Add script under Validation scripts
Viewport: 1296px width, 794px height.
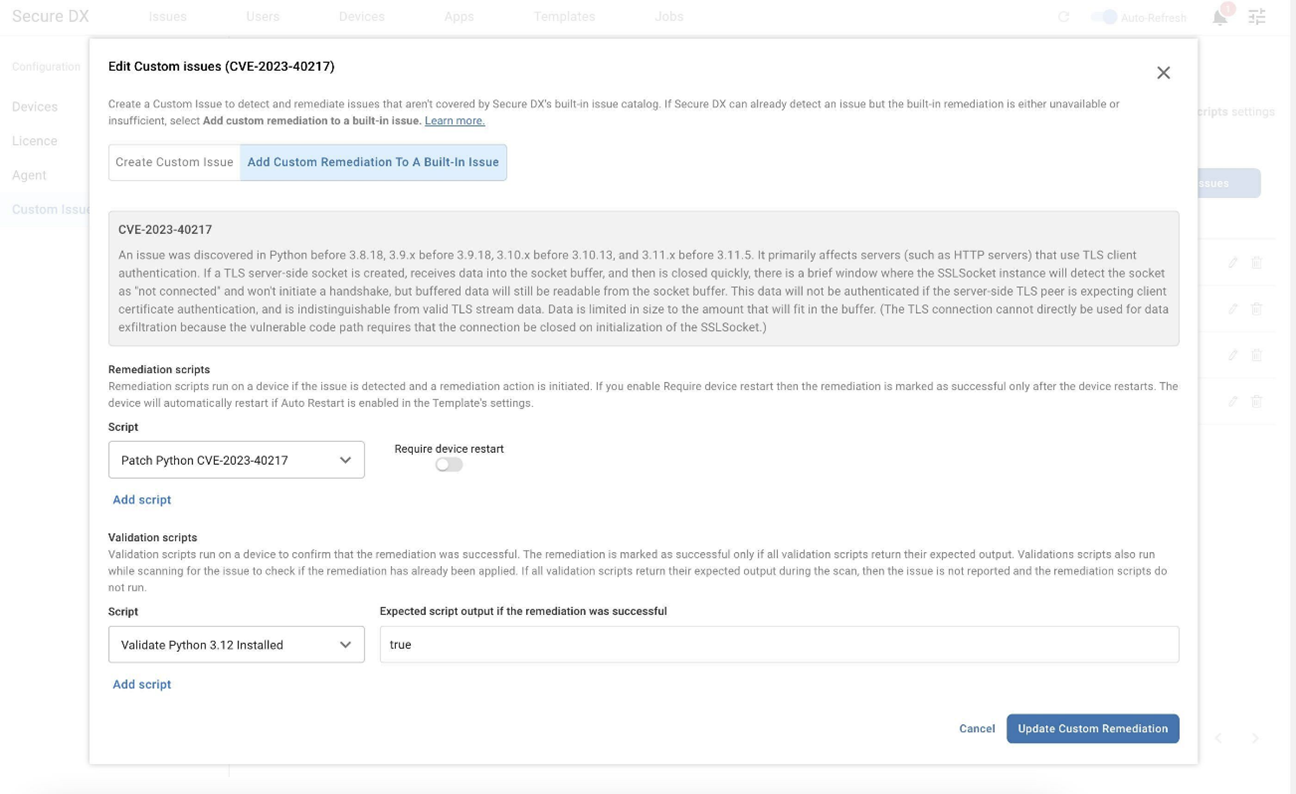tap(142, 685)
